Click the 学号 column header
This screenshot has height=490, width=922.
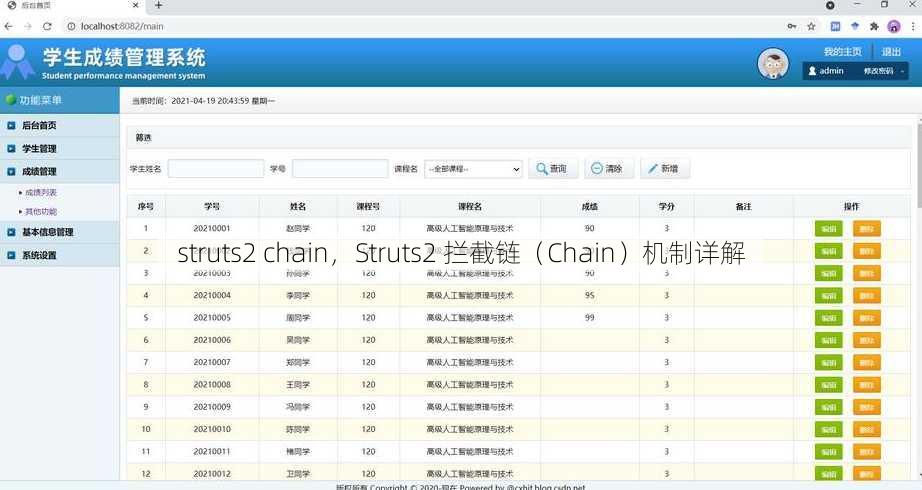[x=212, y=206]
